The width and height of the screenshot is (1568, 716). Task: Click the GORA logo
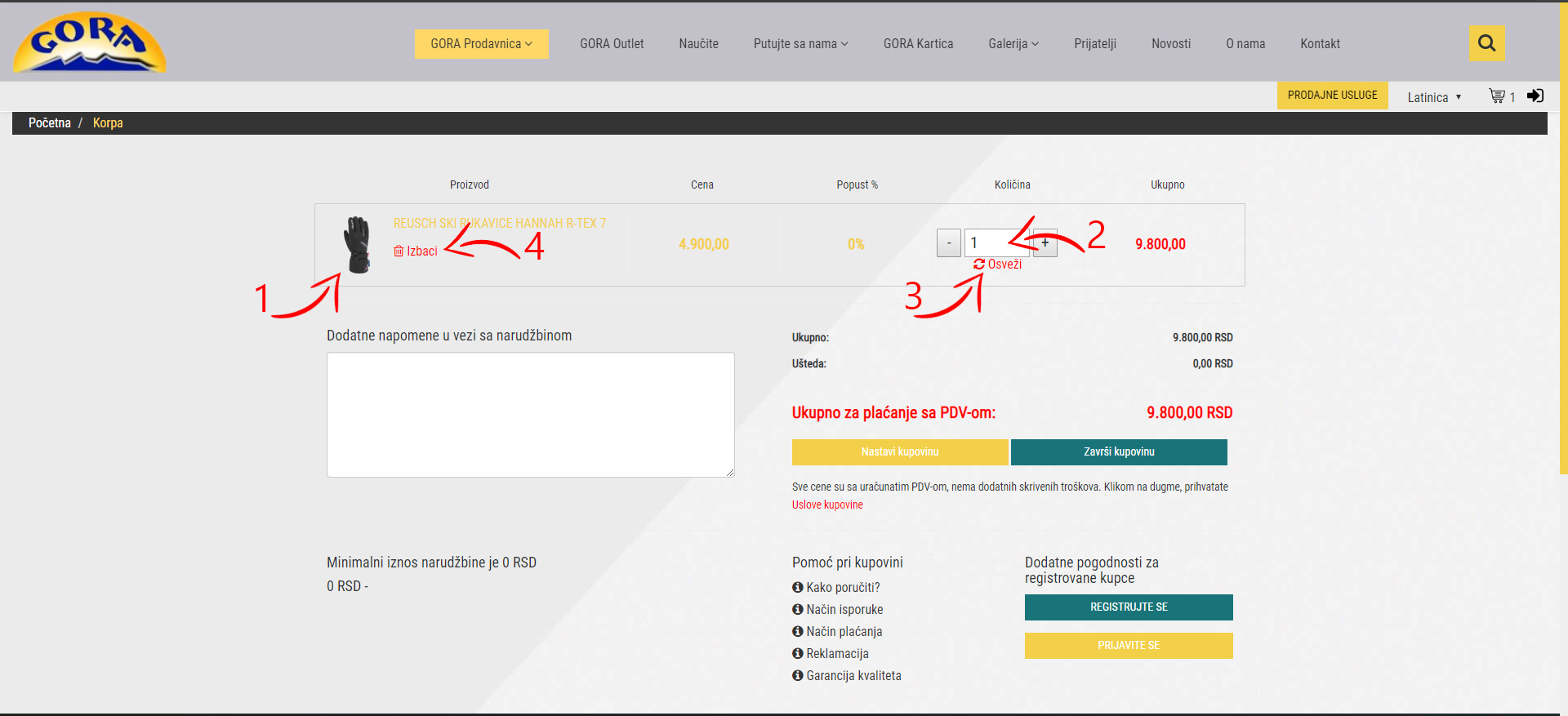[x=89, y=42]
